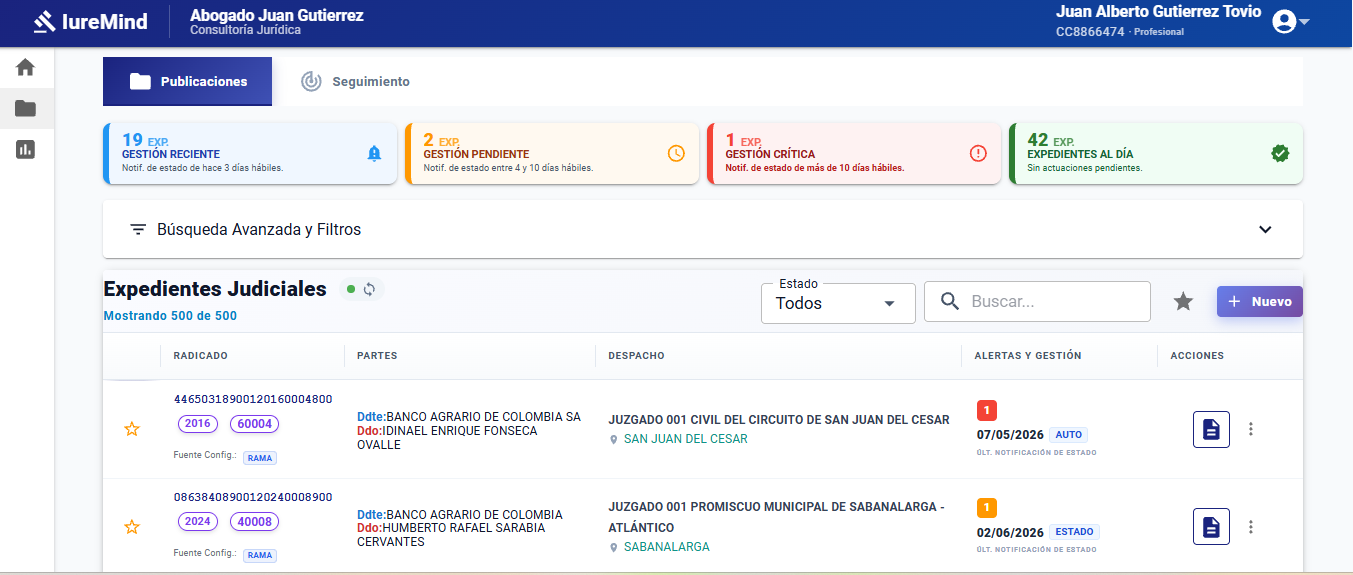The image size is (1353, 575).
Task: Click the date 02/06/2026
Action: coord(1010,532)
